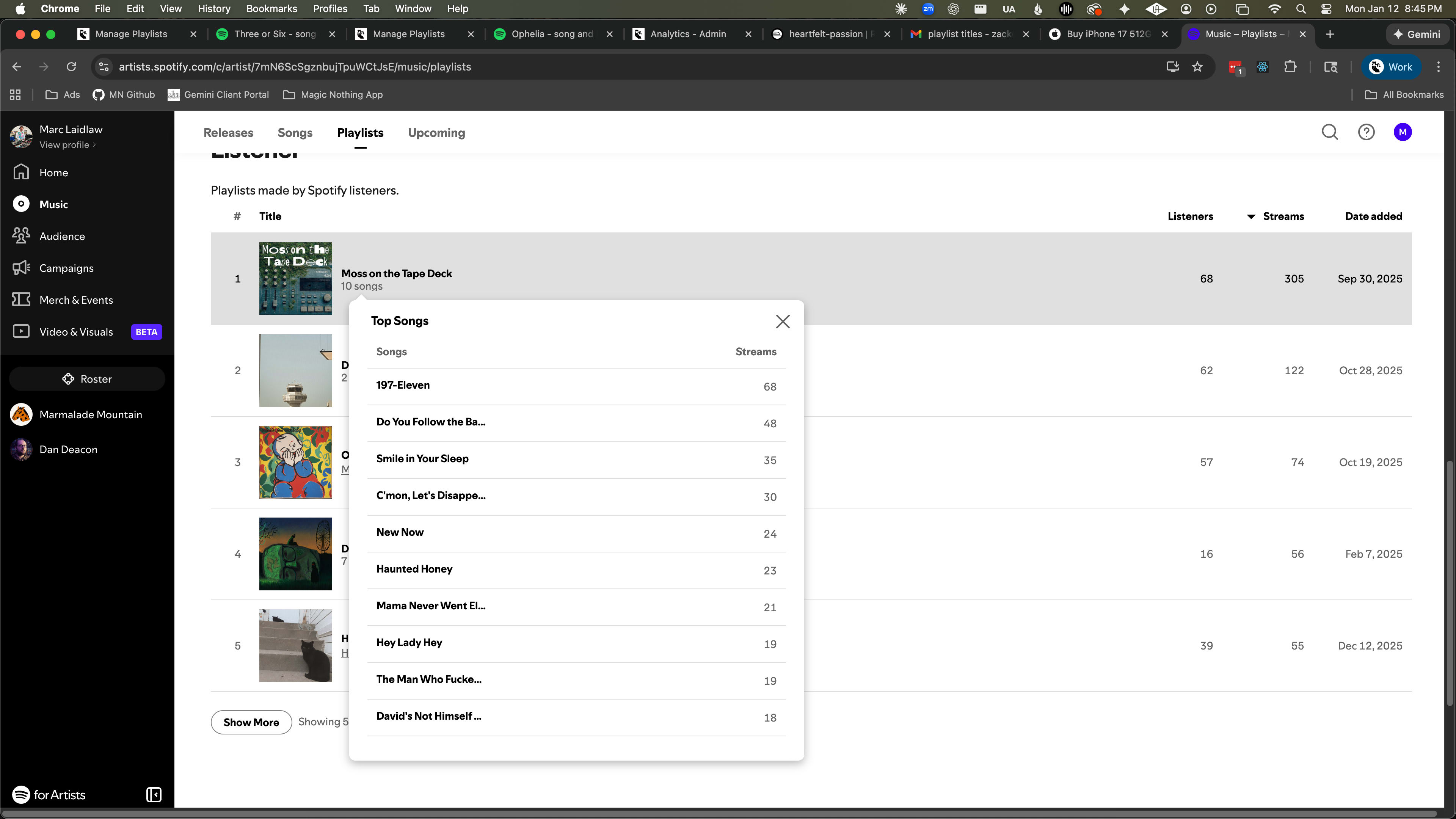Image resolution: width=1456 pixels, height=819 pixels.
Task: Open the help question mark icon
Action: (1365, 132)
